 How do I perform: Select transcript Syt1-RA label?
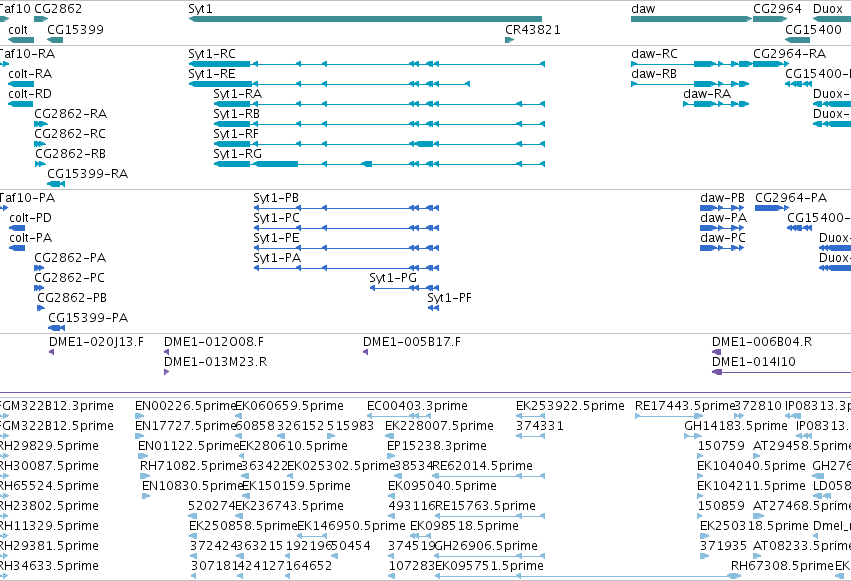[237, 94]
